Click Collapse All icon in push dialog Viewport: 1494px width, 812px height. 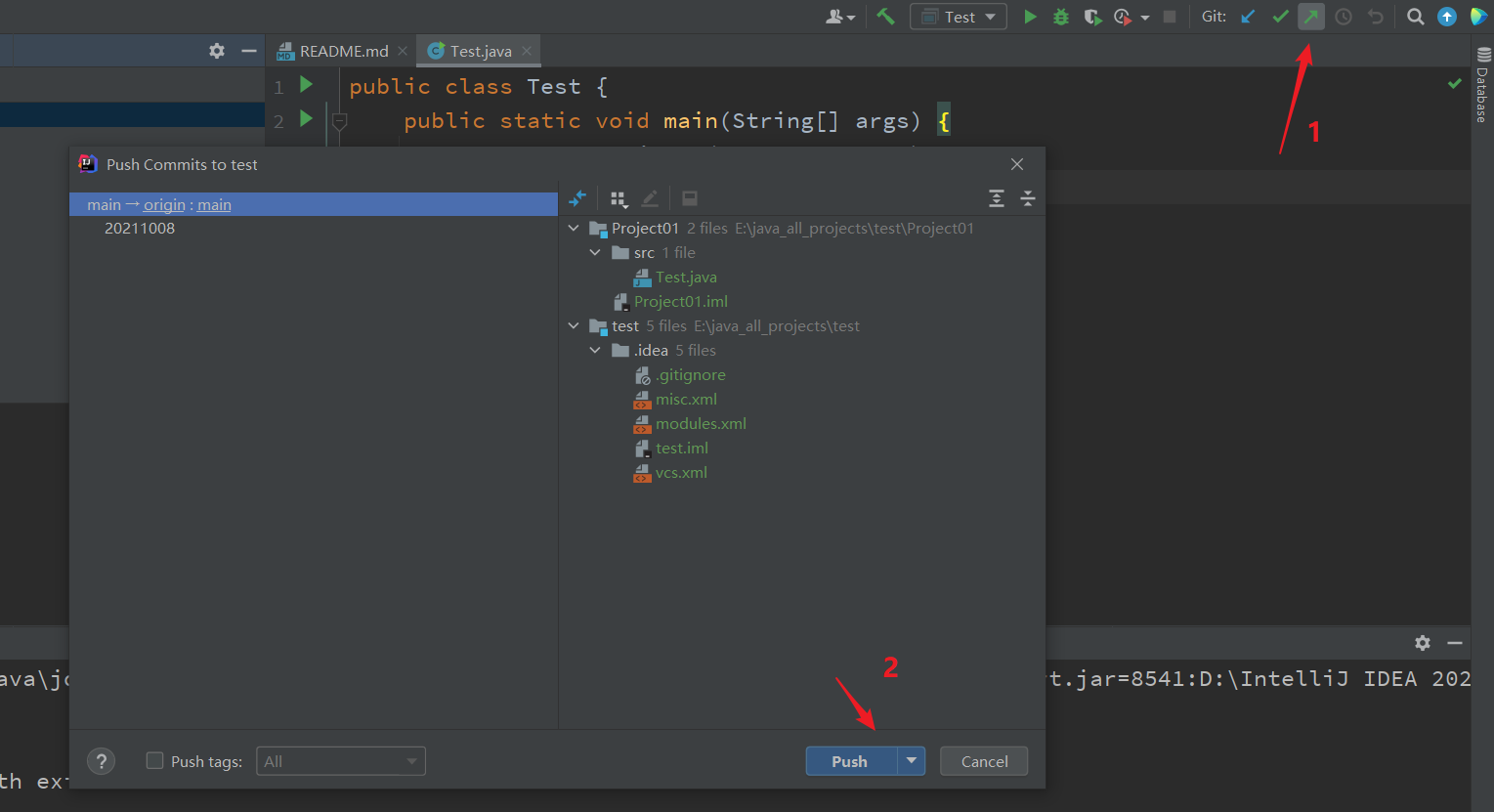pos(1028,198)
